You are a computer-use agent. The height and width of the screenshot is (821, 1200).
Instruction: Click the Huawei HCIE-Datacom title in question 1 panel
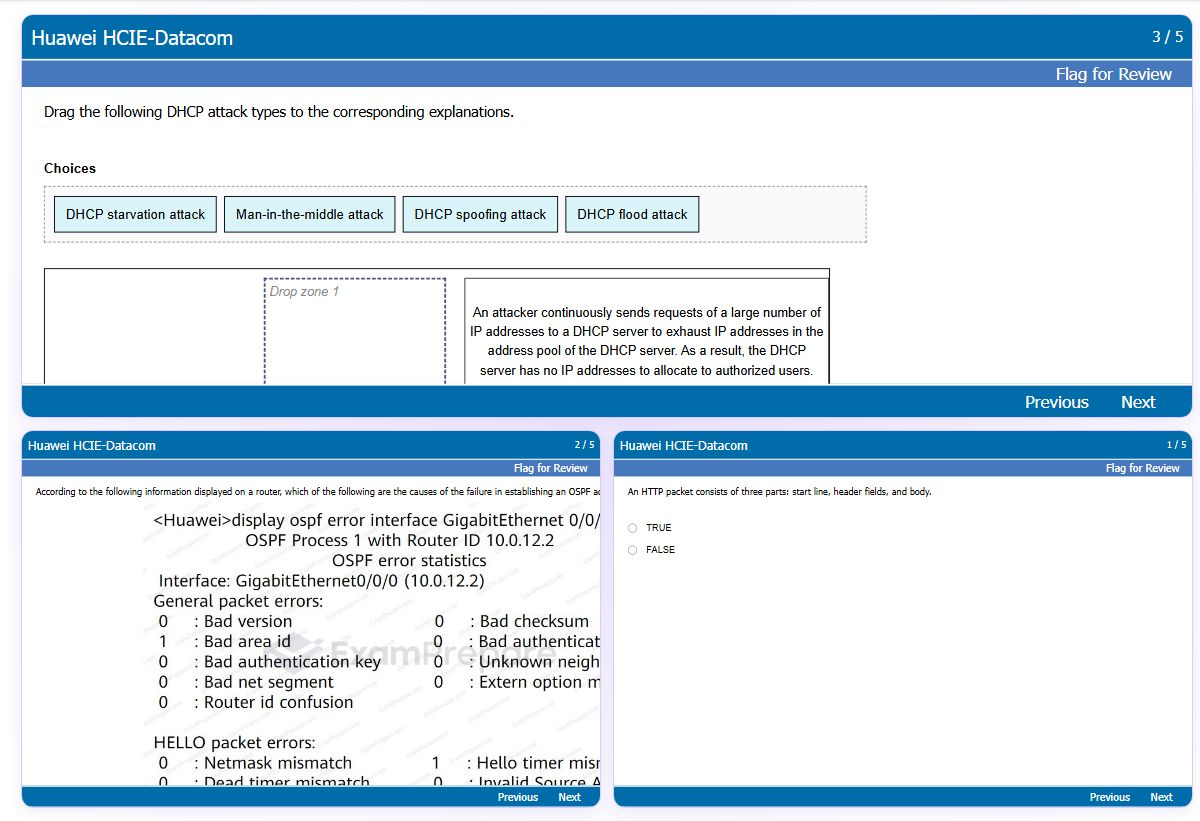tap(684, 446)
